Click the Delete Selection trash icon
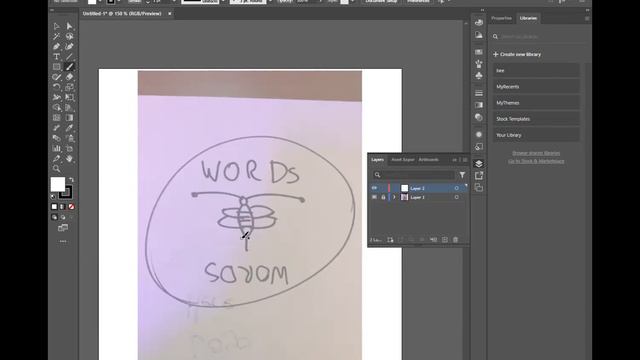This screenshot has width=640, height=360. coord(456,240)
